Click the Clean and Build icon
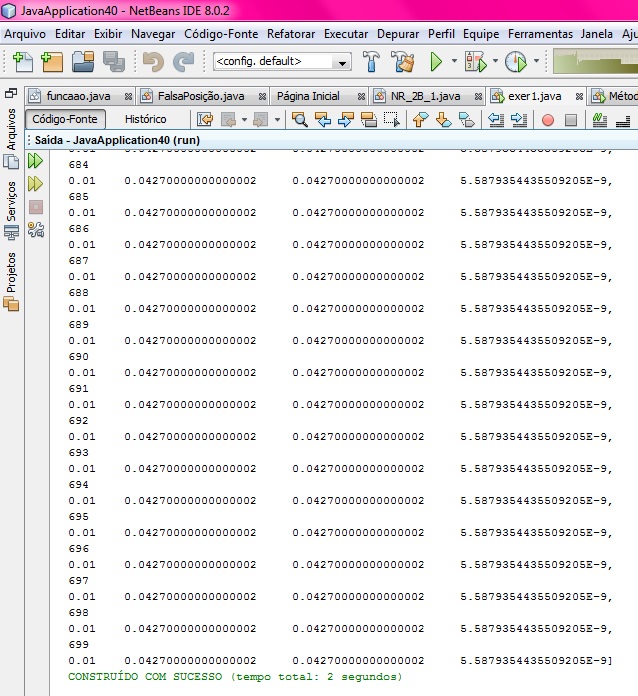The image size is (638, 696). pyautogui.click(x=403, y=62)
